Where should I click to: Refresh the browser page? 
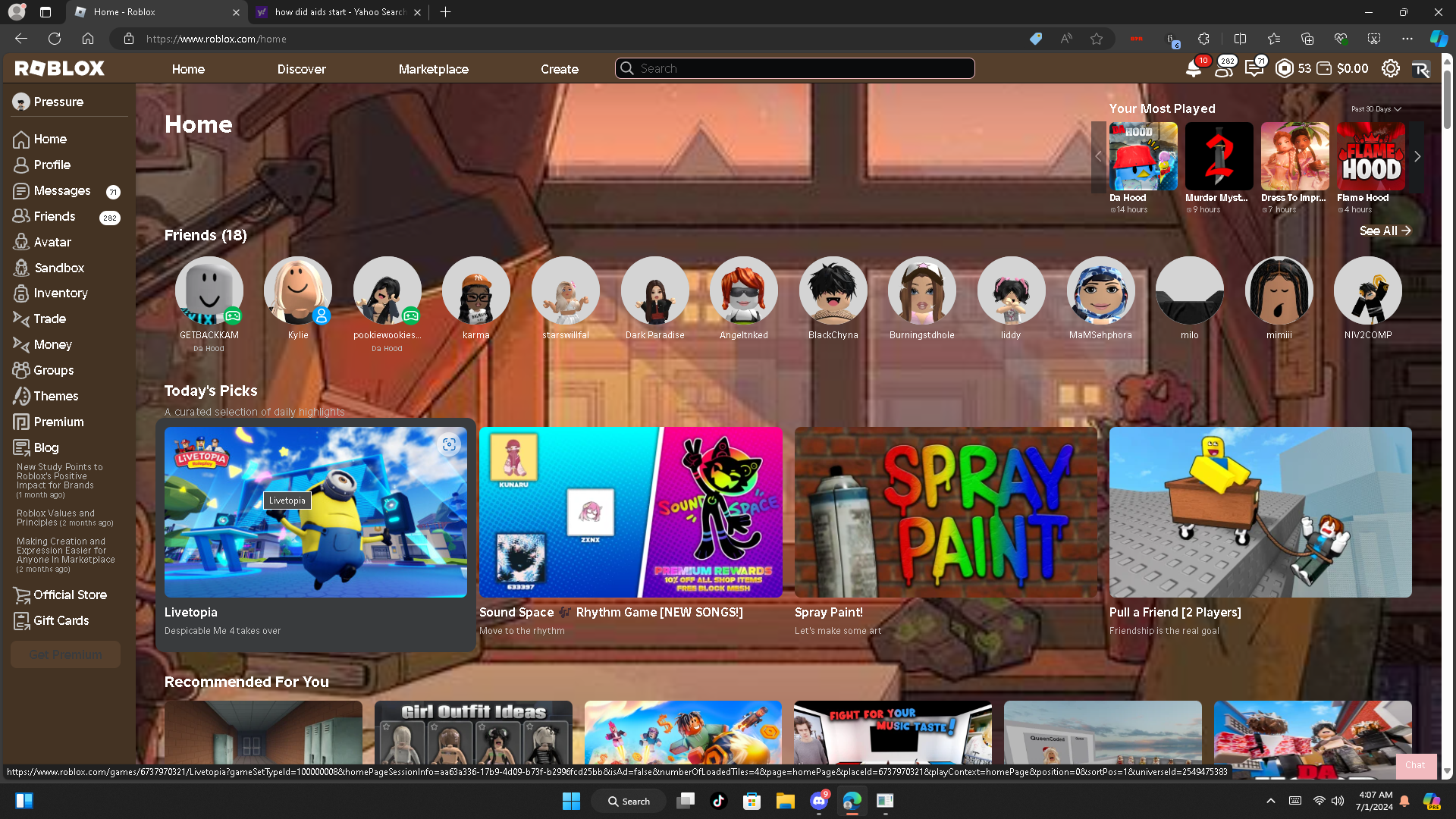(x=55, y=39)
